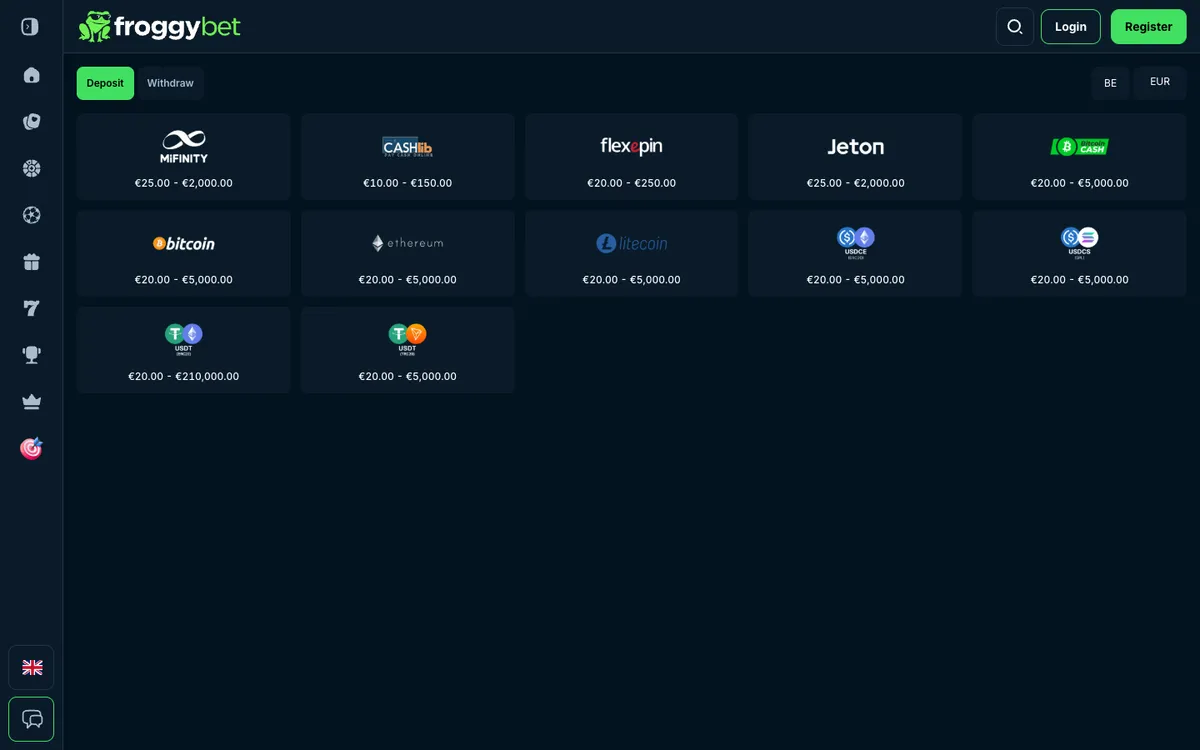Click the FroggyBet frog logo

pyautogui.click(x=160, y=27)
